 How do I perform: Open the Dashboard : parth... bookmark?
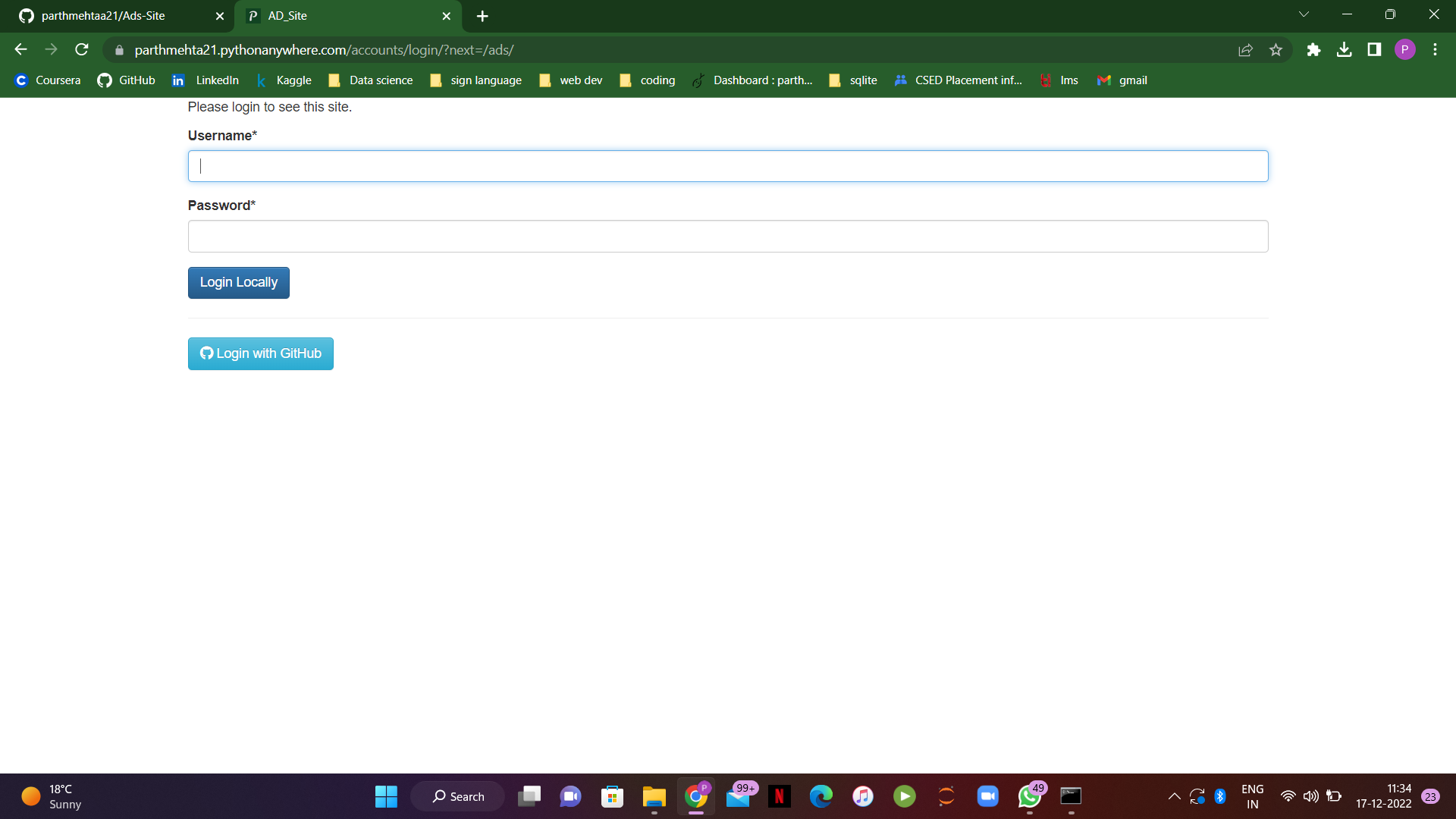tap(752, 80)
